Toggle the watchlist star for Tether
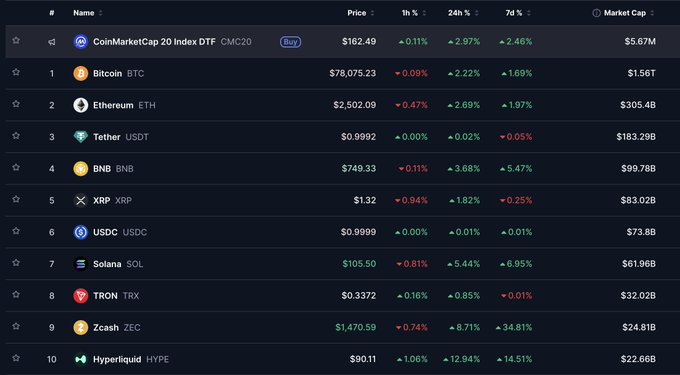Viewport: 680px width, 375px height. click(16, 135)
